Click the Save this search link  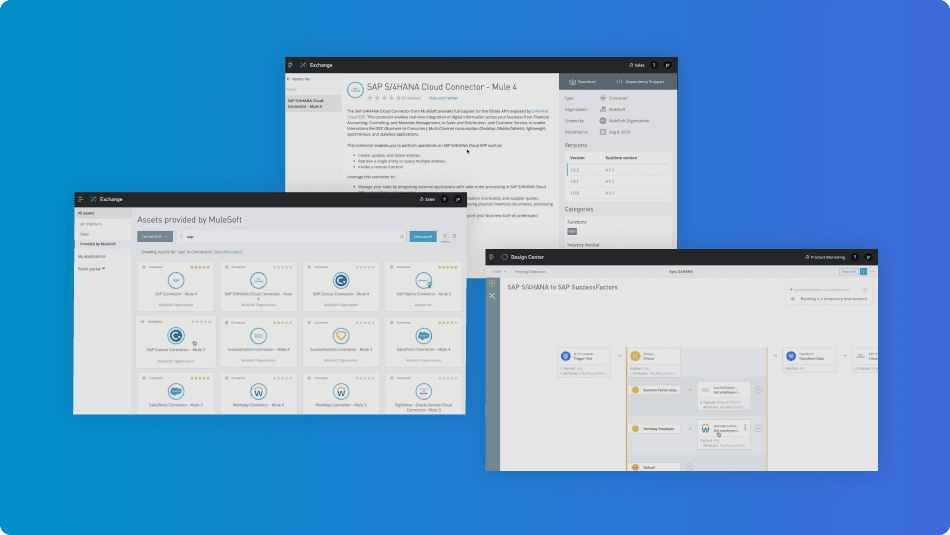click(228, 251)
